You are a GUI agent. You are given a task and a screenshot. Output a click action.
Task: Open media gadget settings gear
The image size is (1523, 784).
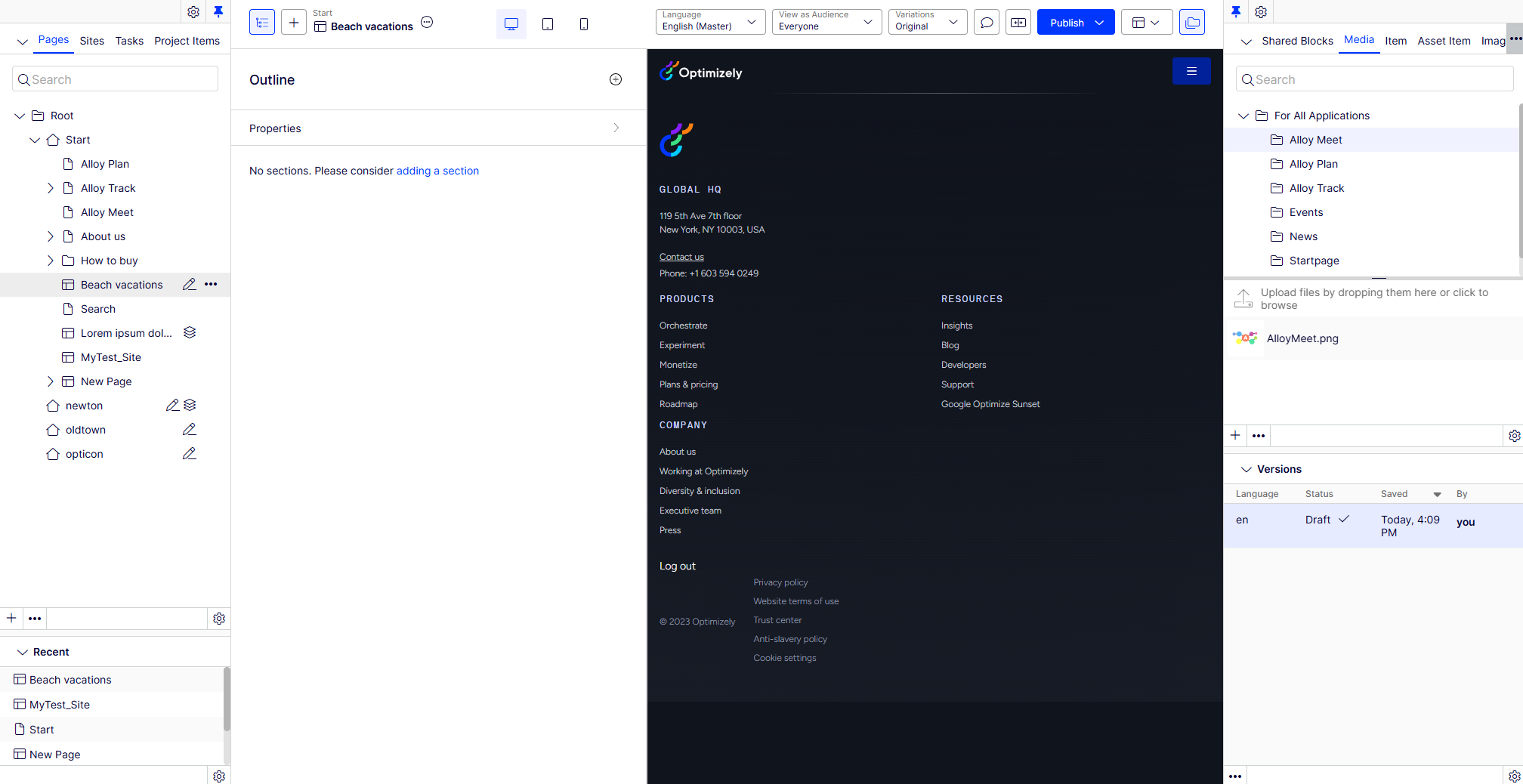(1514, 436)
